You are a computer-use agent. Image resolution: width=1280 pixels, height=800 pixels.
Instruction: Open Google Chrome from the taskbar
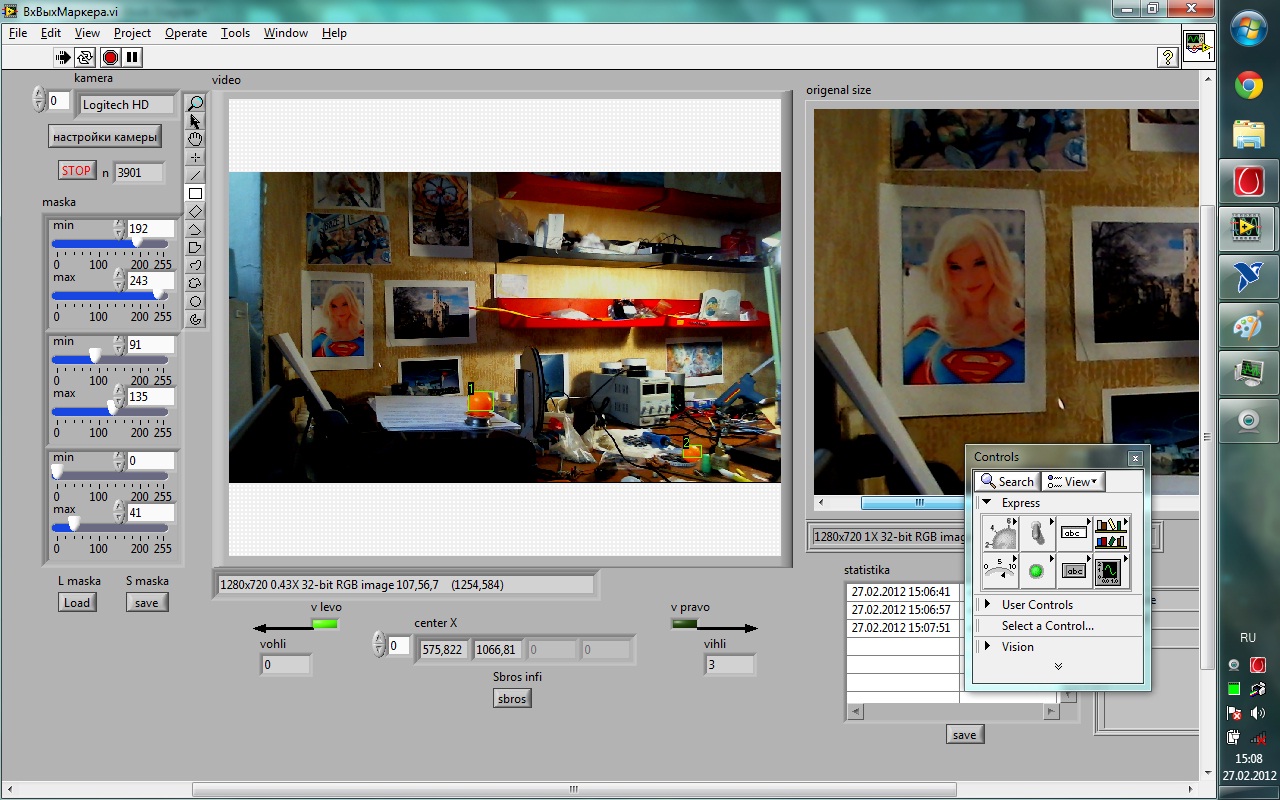[1248, 86]
